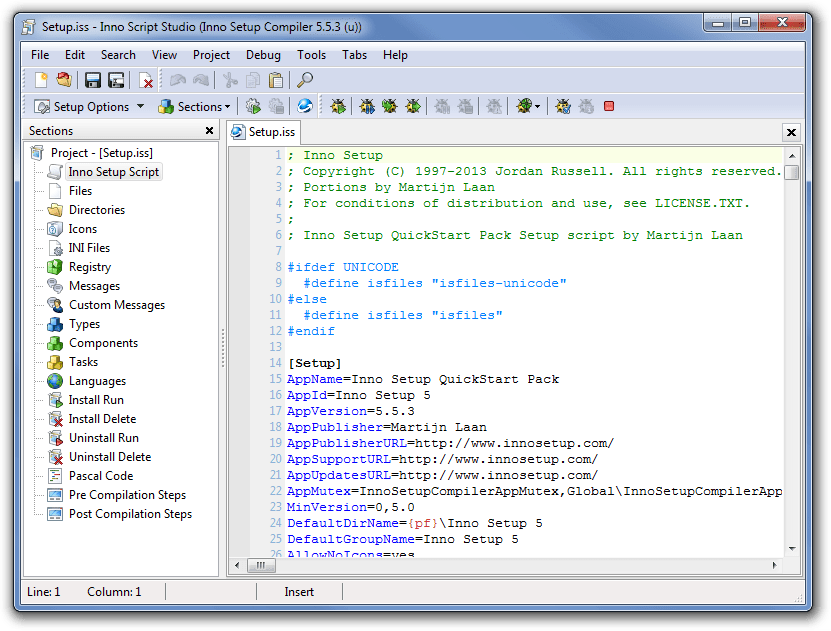Select Install Delete section
Viewport: 831px width, 631px height.
[102, 419]
